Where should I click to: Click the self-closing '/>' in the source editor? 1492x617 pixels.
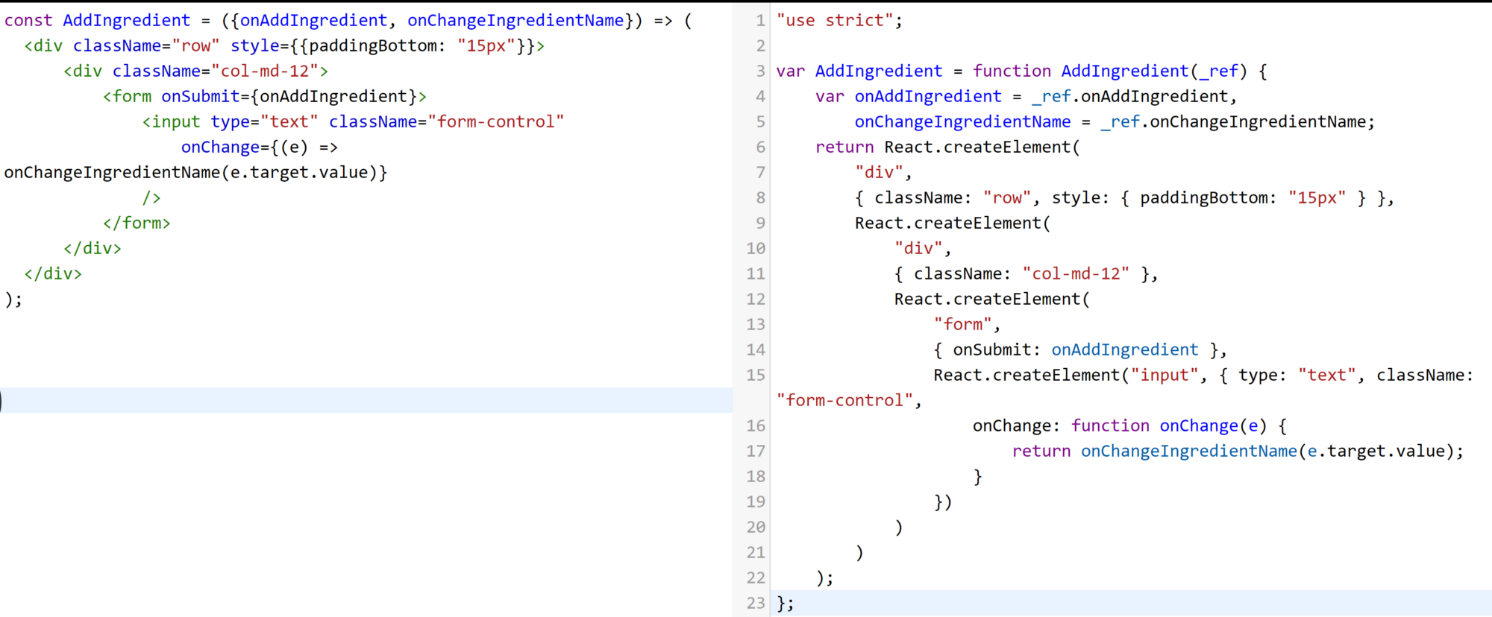[151, 198]
